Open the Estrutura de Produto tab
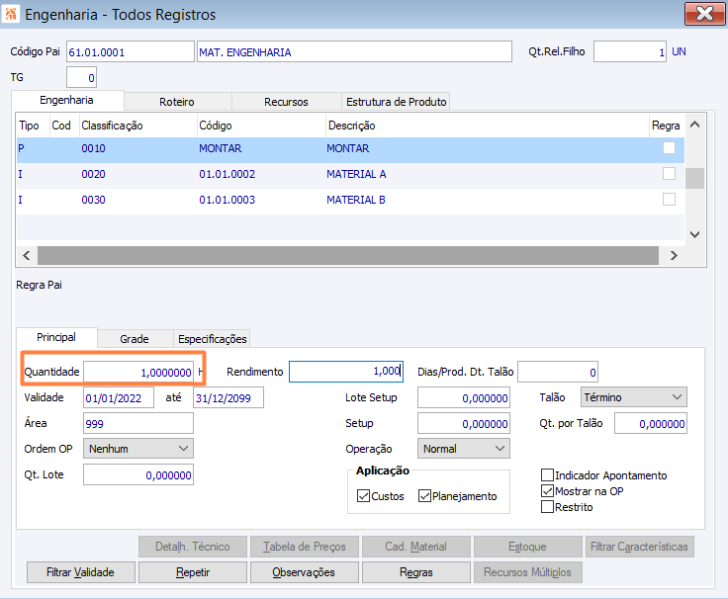The height and width of the screenshot is (599, 728). click(x=396, y=102)
